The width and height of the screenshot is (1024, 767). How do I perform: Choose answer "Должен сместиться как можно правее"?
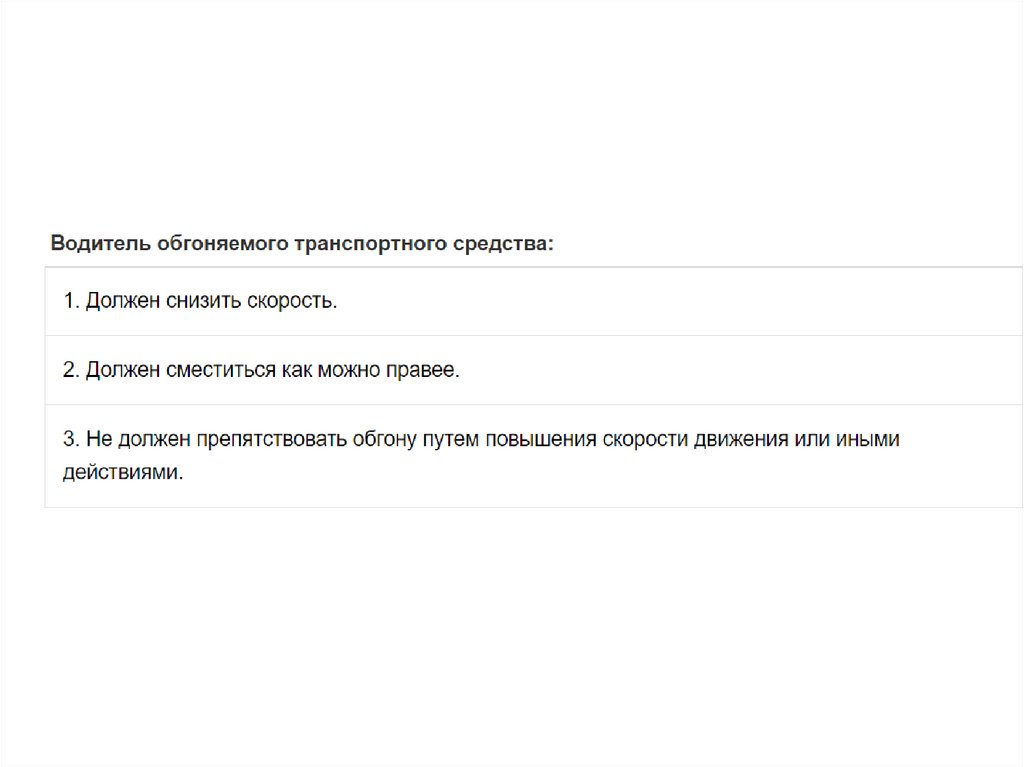(x=261, y=370)
